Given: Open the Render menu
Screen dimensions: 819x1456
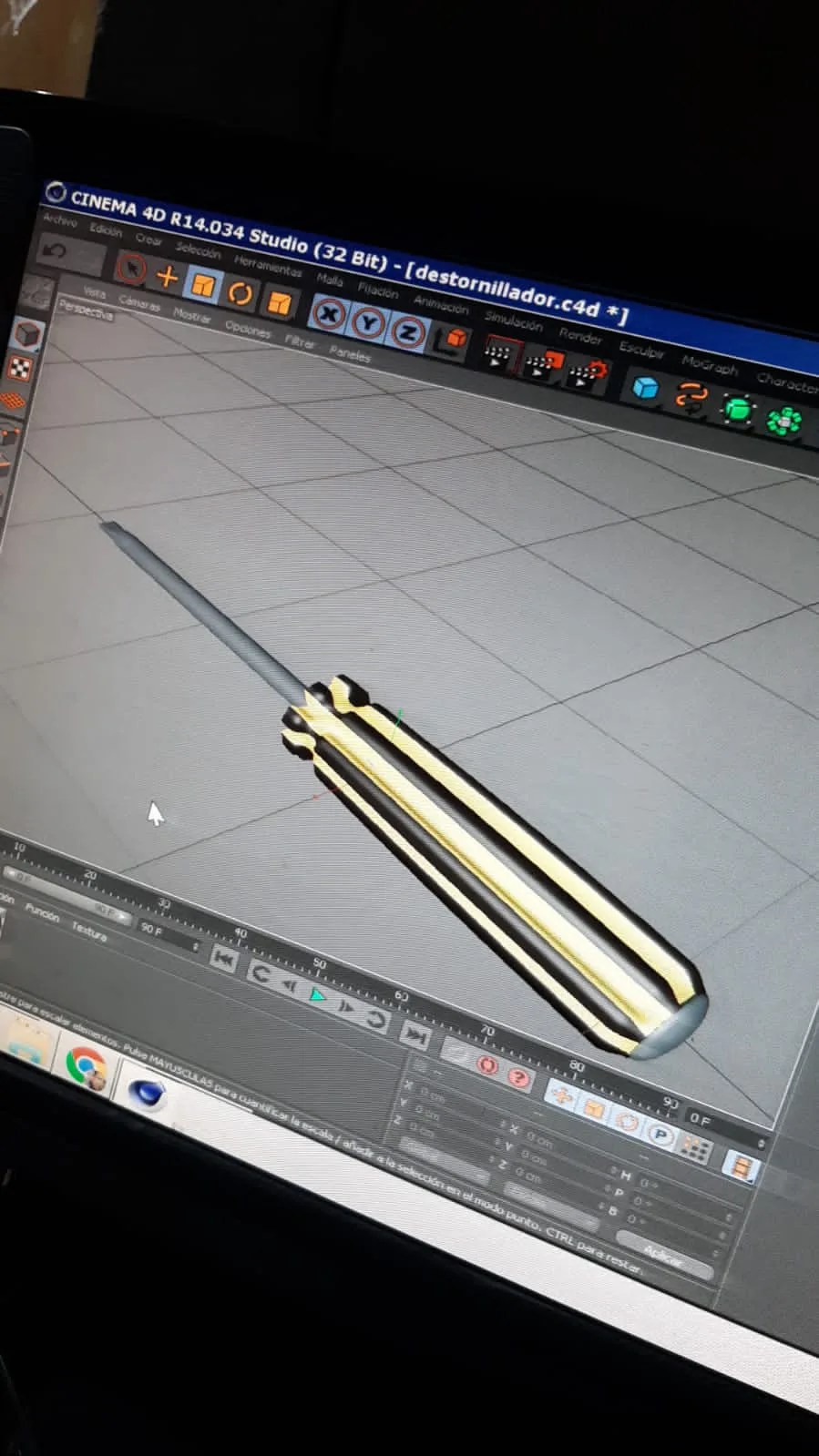Looking at the screenshot, I should point(580,335).
